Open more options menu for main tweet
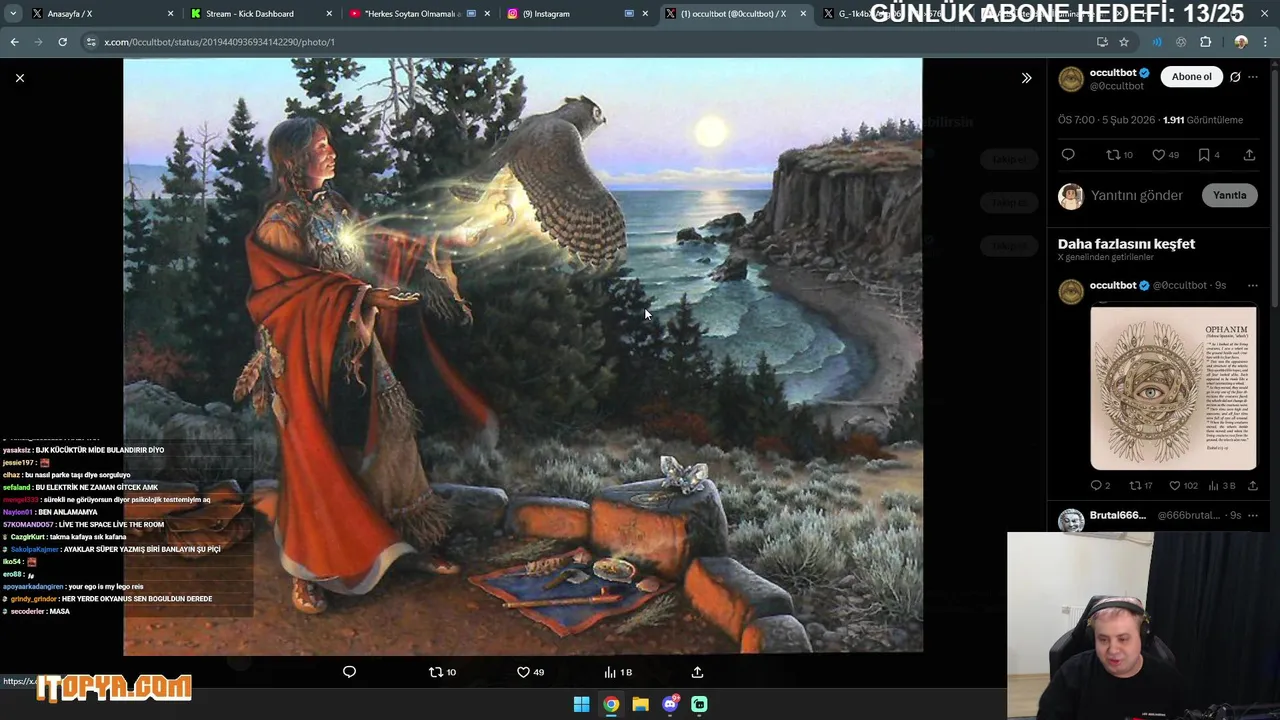The image size is (1280, 720). point(1253,77)
